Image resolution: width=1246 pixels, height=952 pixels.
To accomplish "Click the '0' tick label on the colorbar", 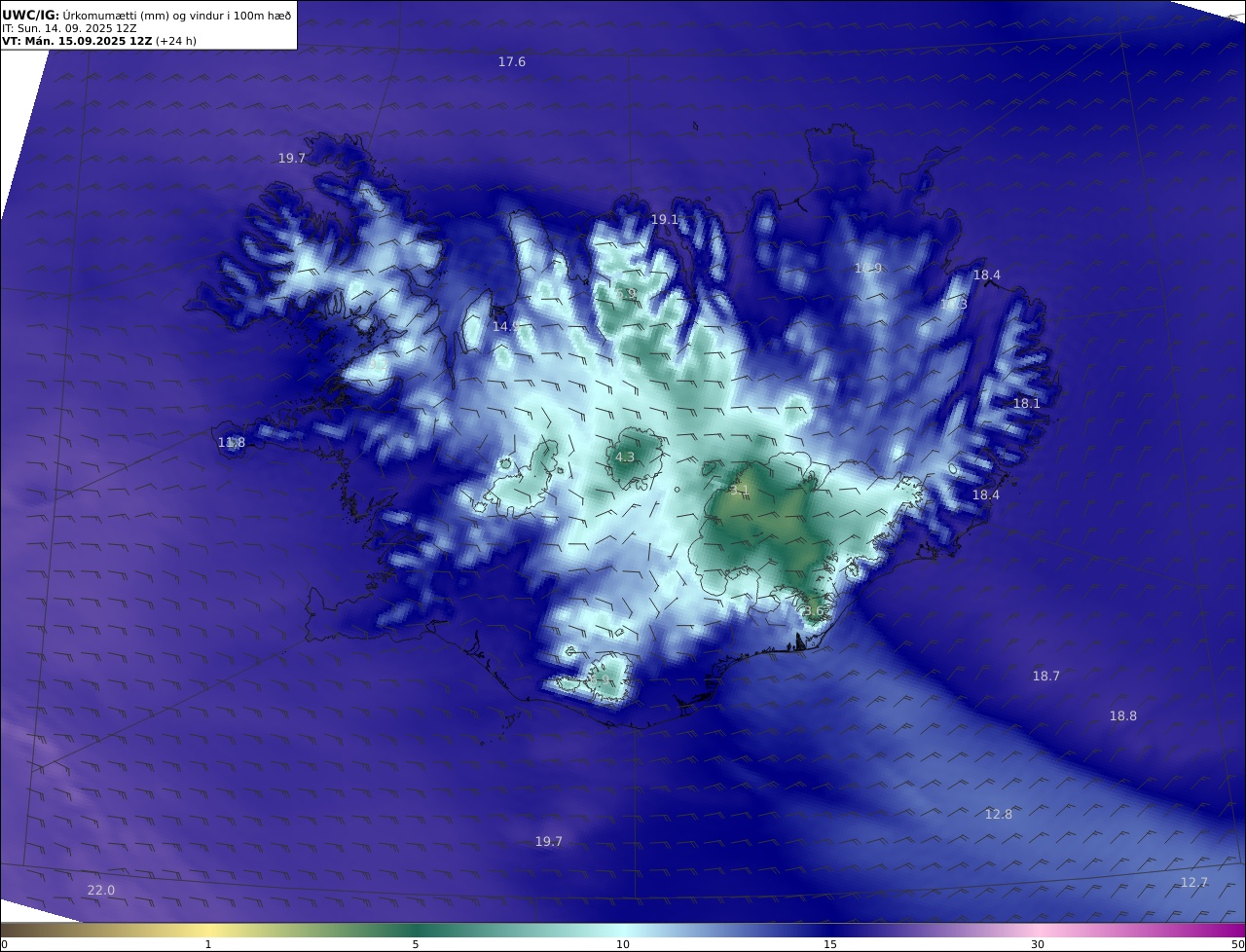I will [3, 944].
